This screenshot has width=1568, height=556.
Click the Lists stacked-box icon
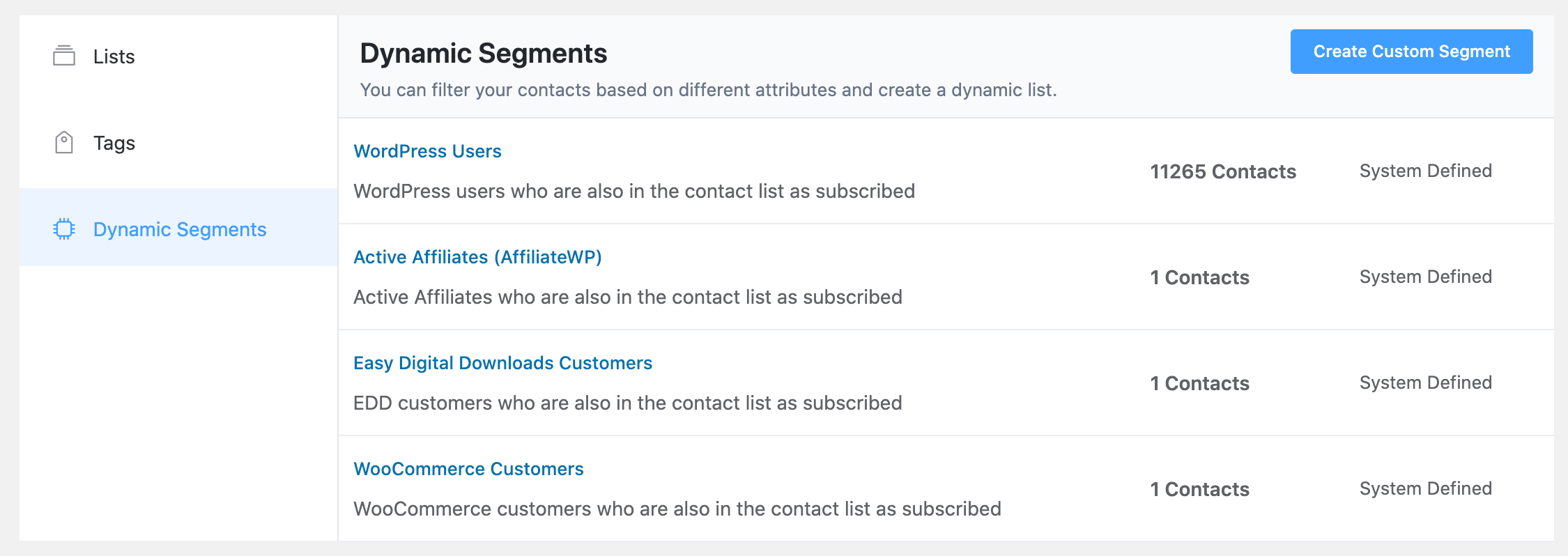pyautogui.click(x=64, y=56)
